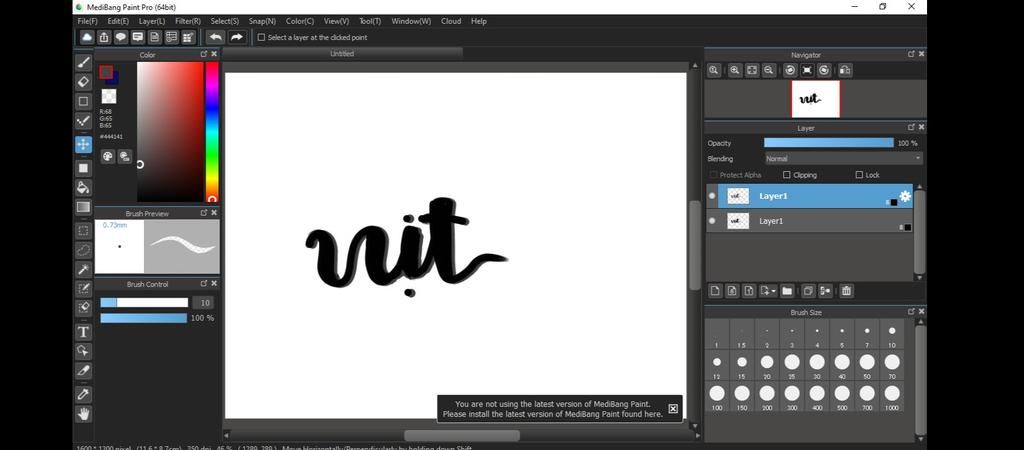The image size is (1024, 450).
Task: Choose brush size 10 preset
Action: 891,335
